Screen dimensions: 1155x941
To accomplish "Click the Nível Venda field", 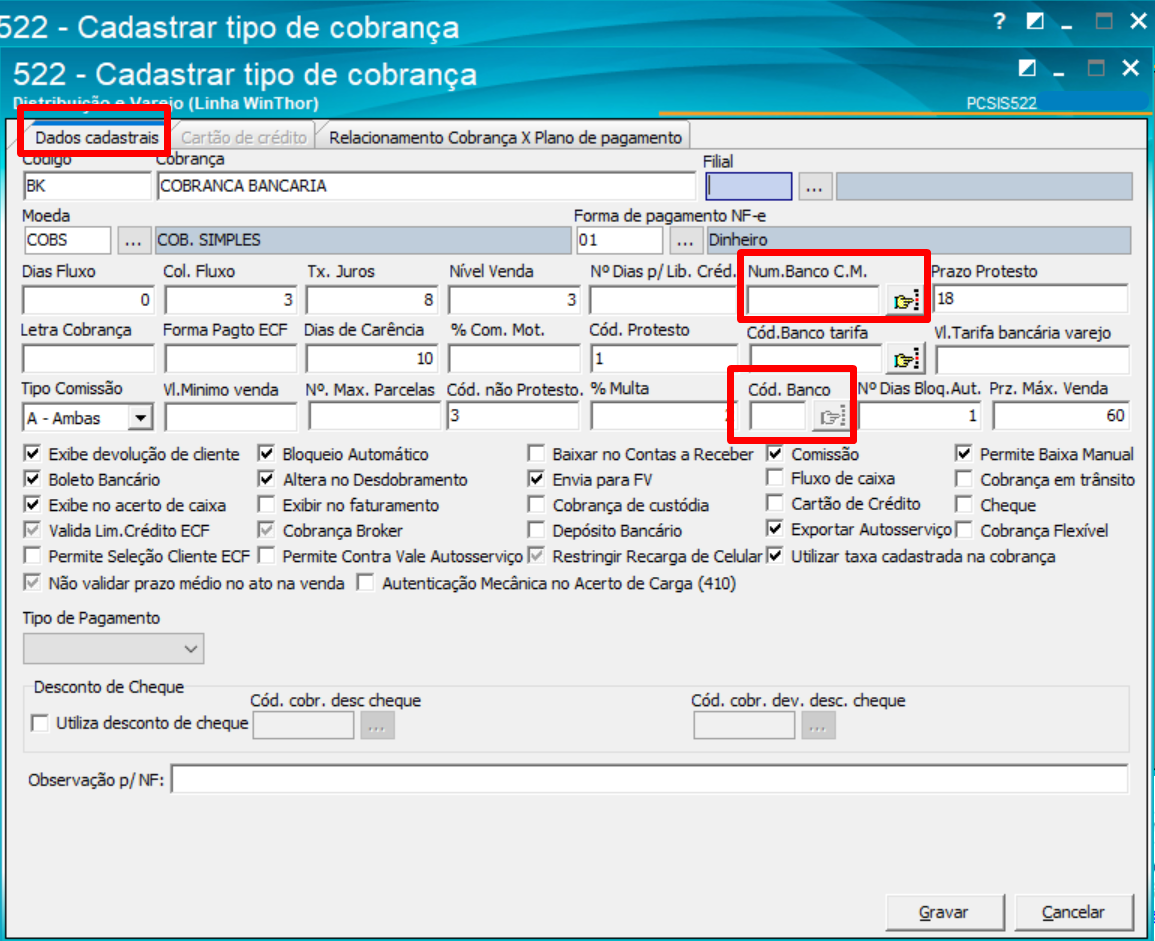I will [x=514, y=300].
